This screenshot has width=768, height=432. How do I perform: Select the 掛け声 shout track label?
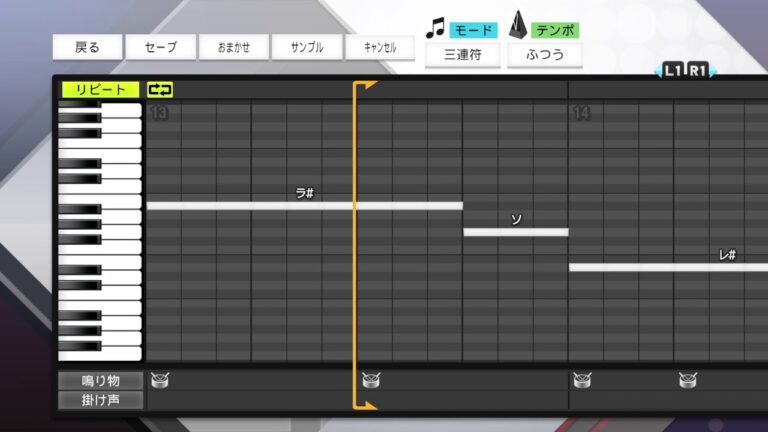(100, 400)
